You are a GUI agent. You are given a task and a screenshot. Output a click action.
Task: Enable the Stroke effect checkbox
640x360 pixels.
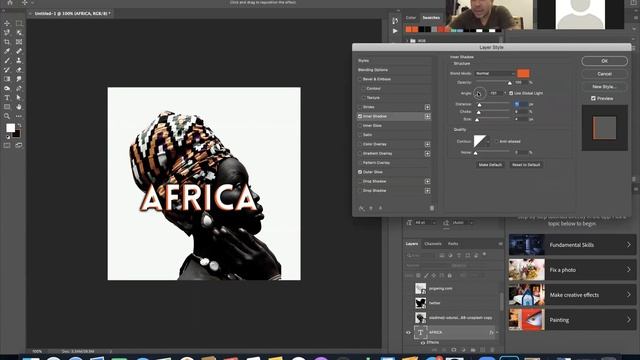point(360,107)
